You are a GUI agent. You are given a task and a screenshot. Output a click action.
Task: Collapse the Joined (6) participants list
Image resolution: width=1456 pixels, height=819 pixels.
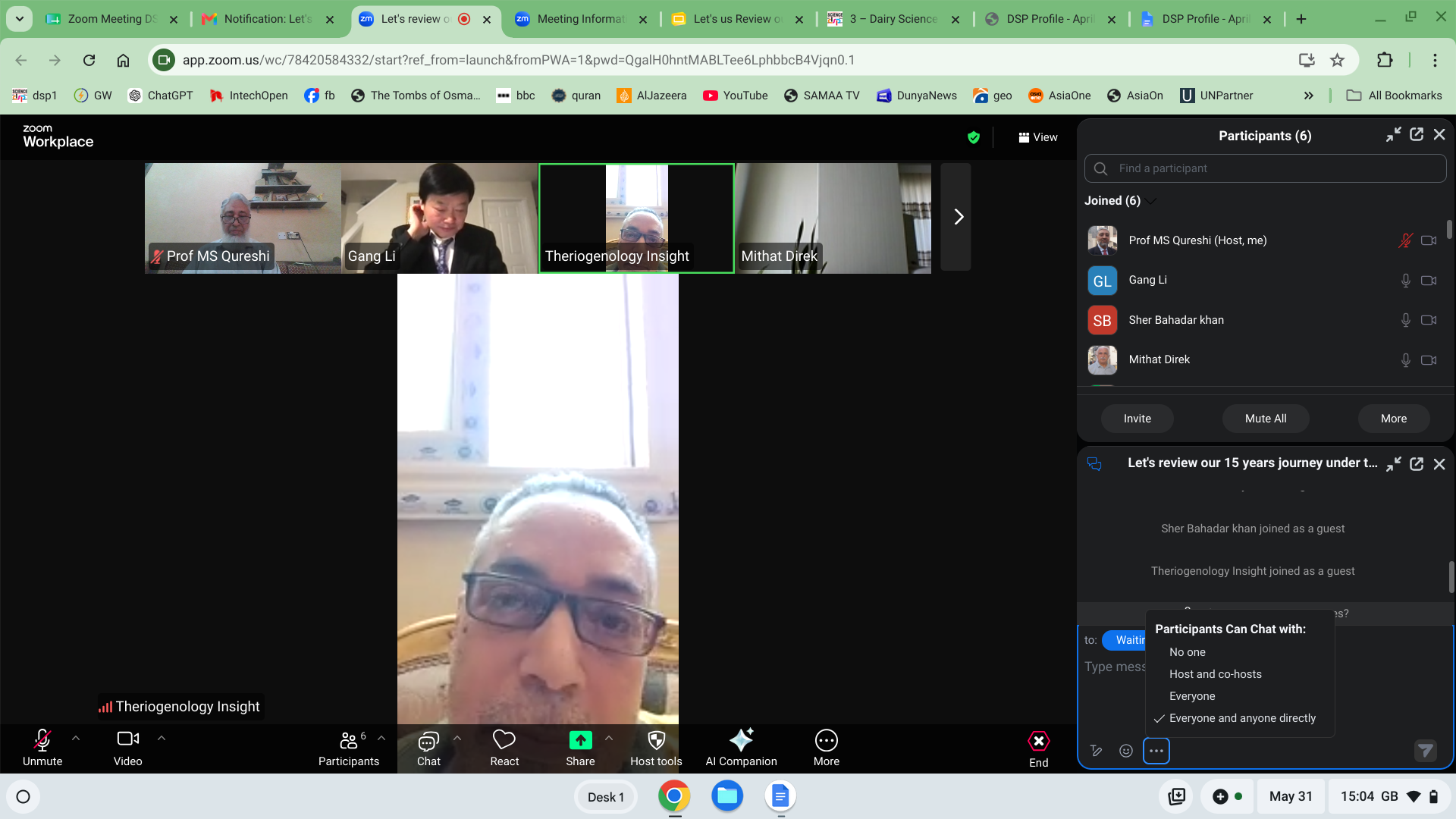1151,201
